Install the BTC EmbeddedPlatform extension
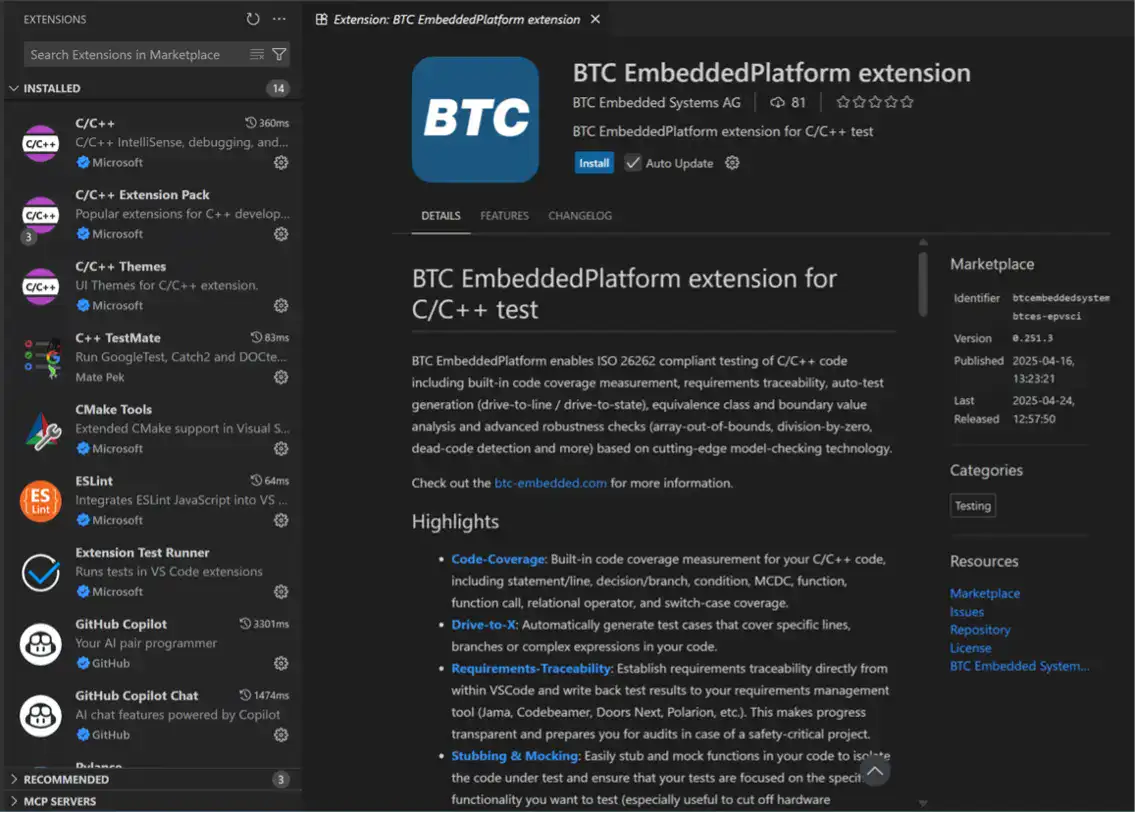This screenshot has height=815, width=1139. [594, 163]
